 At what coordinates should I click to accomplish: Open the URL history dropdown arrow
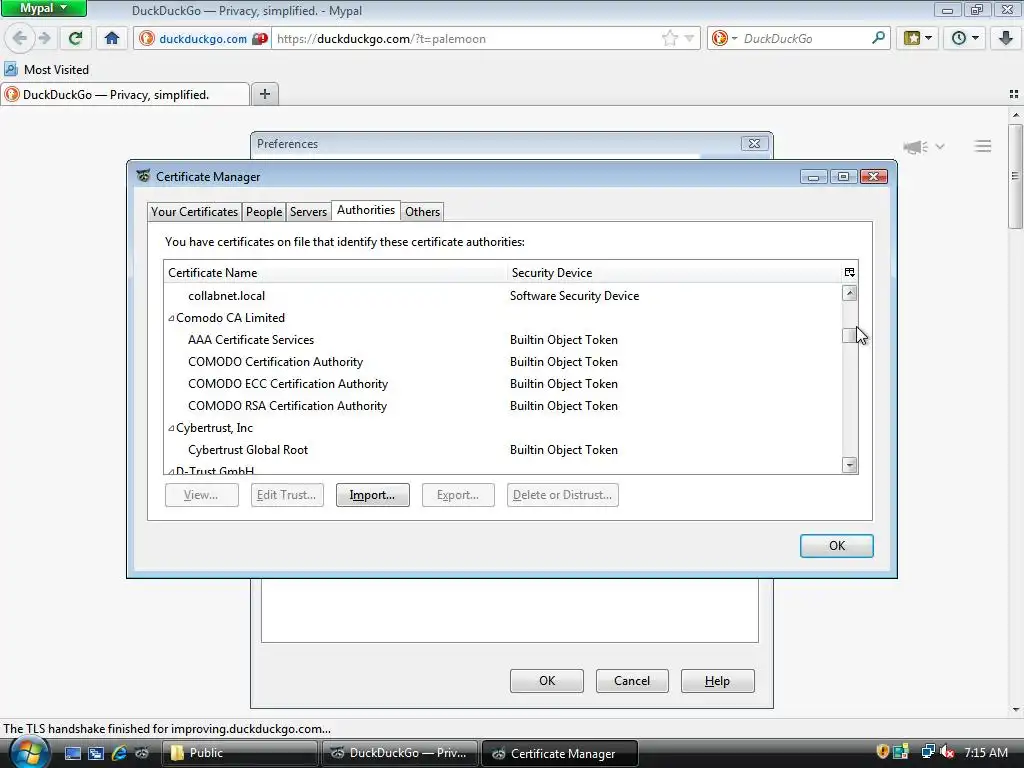688,39
